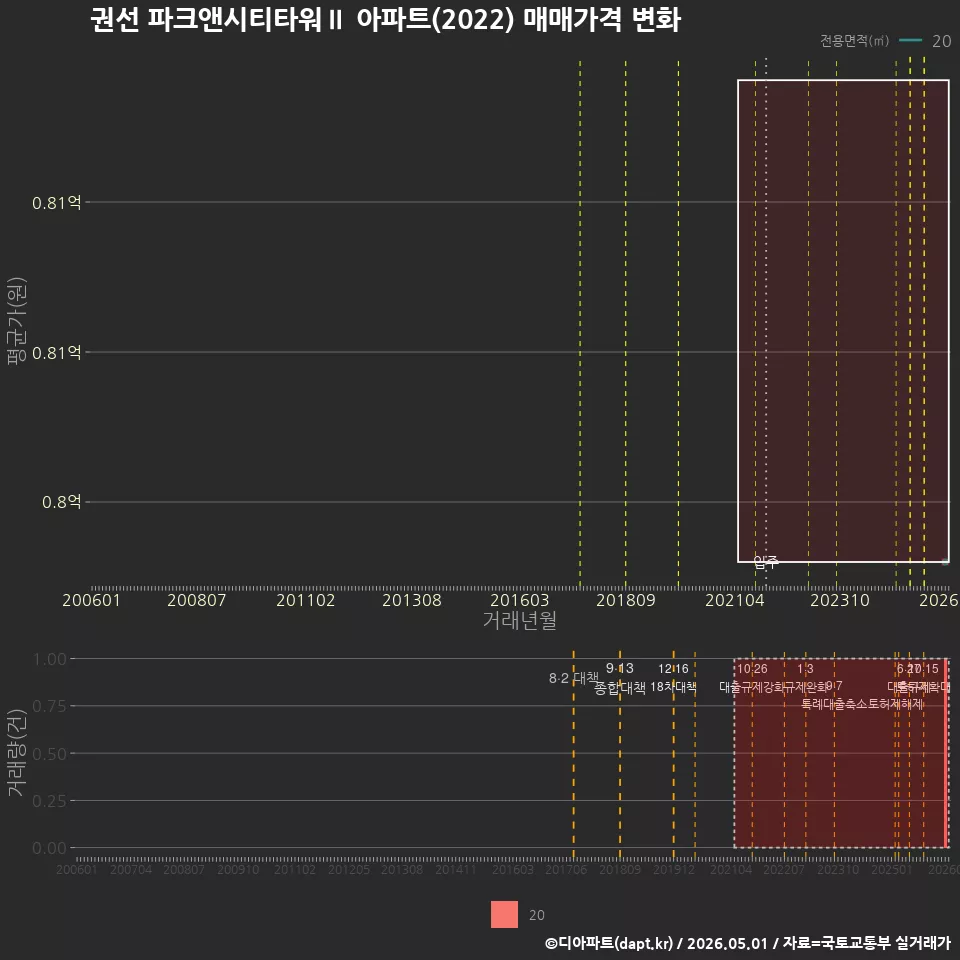Click 201809 on the price chart axis
Viewport: 960px width, 960px height.
click(626, 600)
